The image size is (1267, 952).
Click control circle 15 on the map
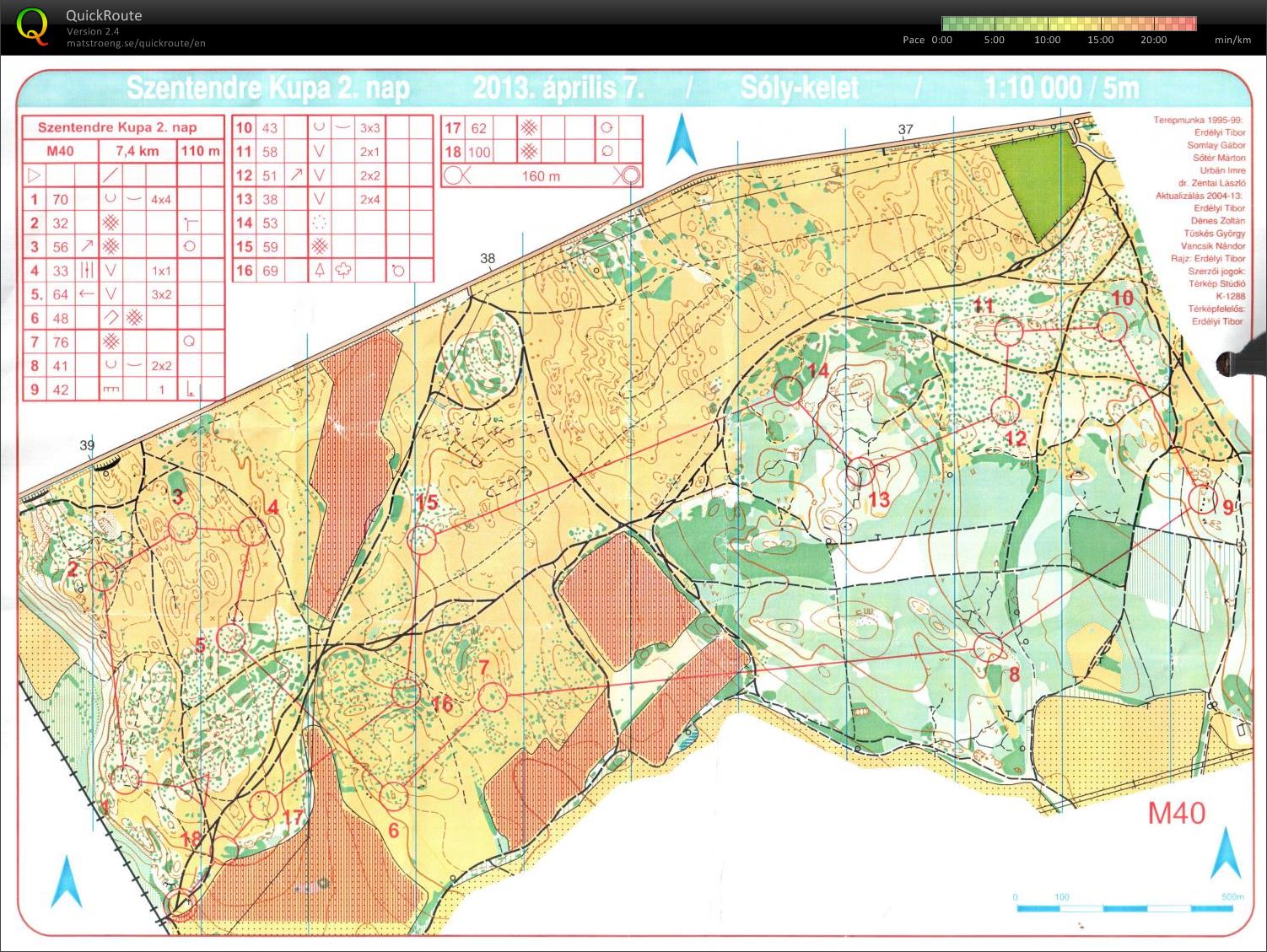pyautogui.click(x=423, y=539)
